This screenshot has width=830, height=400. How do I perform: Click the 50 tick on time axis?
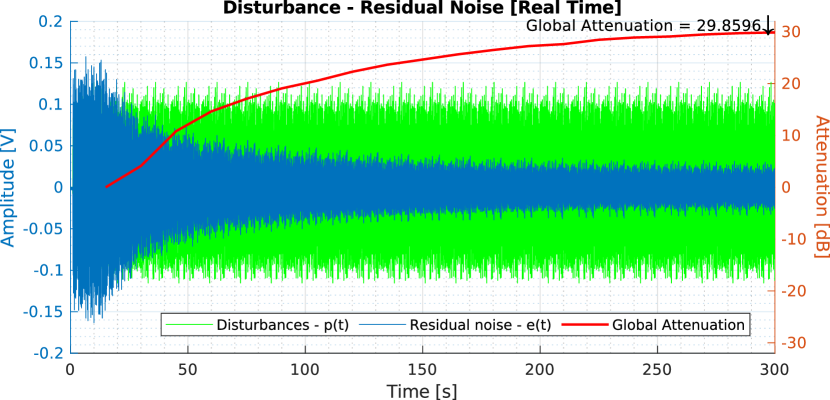188,367
